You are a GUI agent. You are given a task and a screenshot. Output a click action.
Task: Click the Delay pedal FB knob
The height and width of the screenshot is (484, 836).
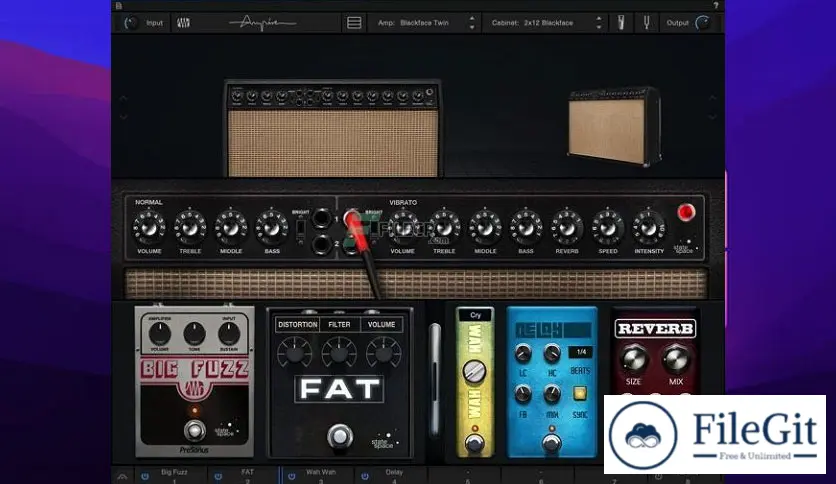click(523, 394)
